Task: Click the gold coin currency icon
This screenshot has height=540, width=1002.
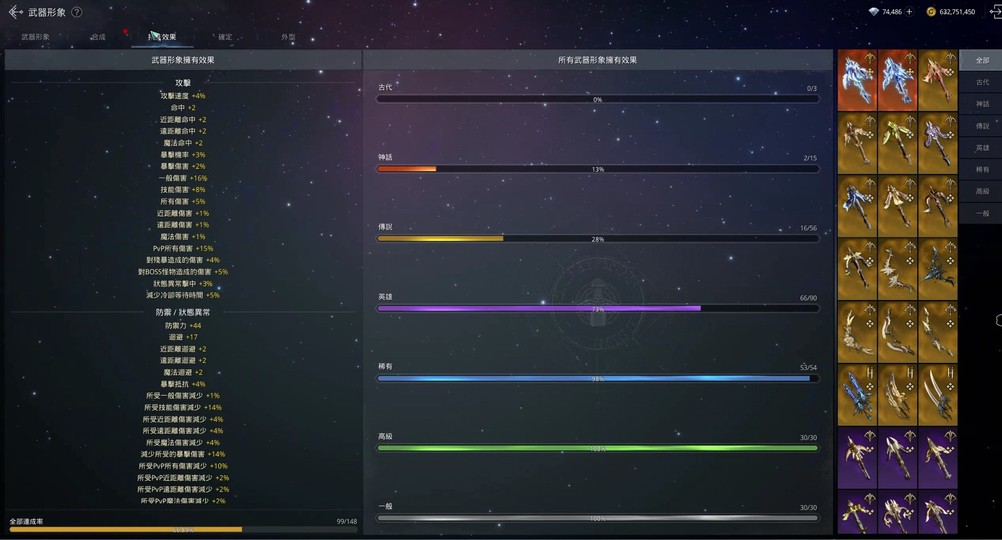Action: coord(931,12)
